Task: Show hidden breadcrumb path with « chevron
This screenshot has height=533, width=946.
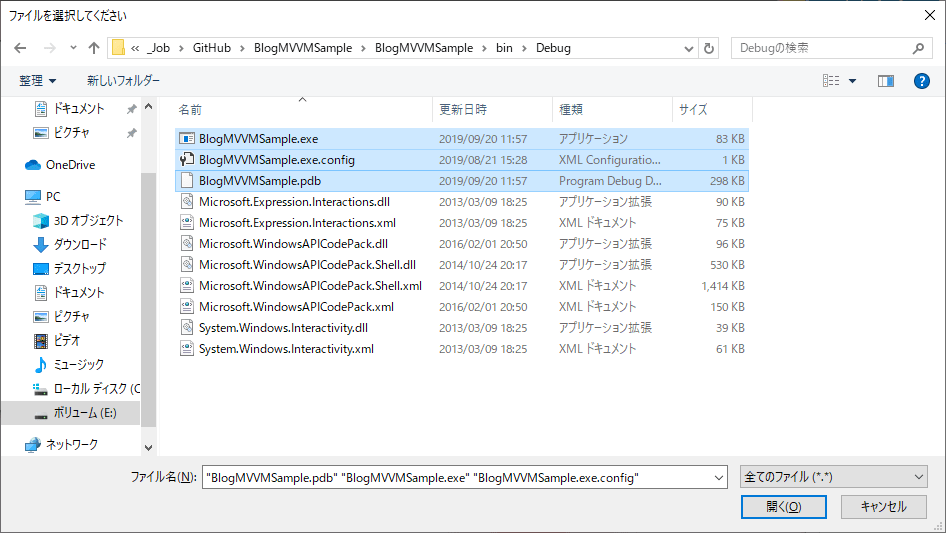Action: click(135, 48)
